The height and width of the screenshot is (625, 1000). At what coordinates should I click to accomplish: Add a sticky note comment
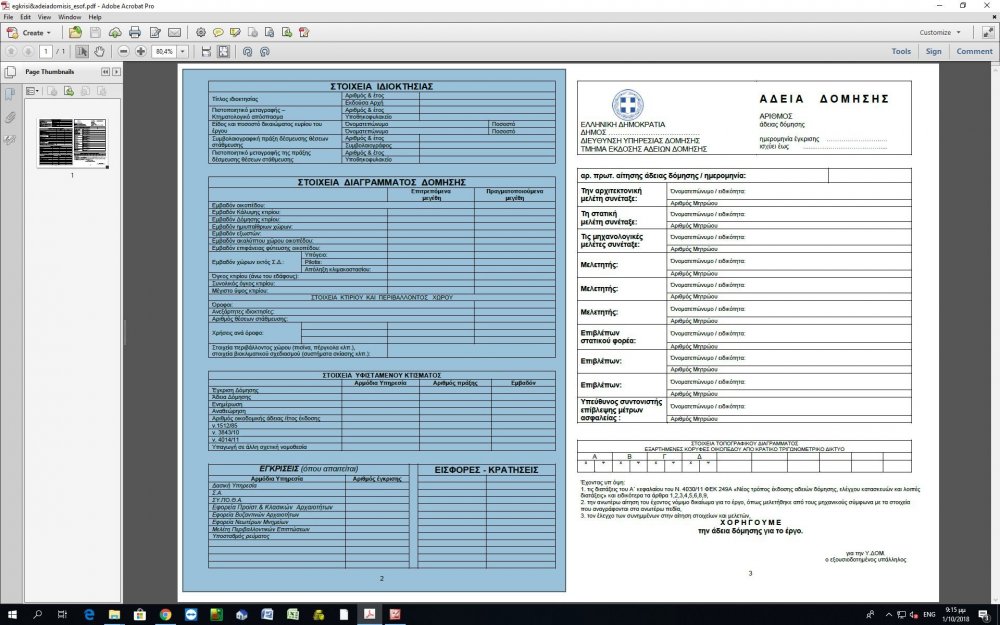[x=218, y=32]
